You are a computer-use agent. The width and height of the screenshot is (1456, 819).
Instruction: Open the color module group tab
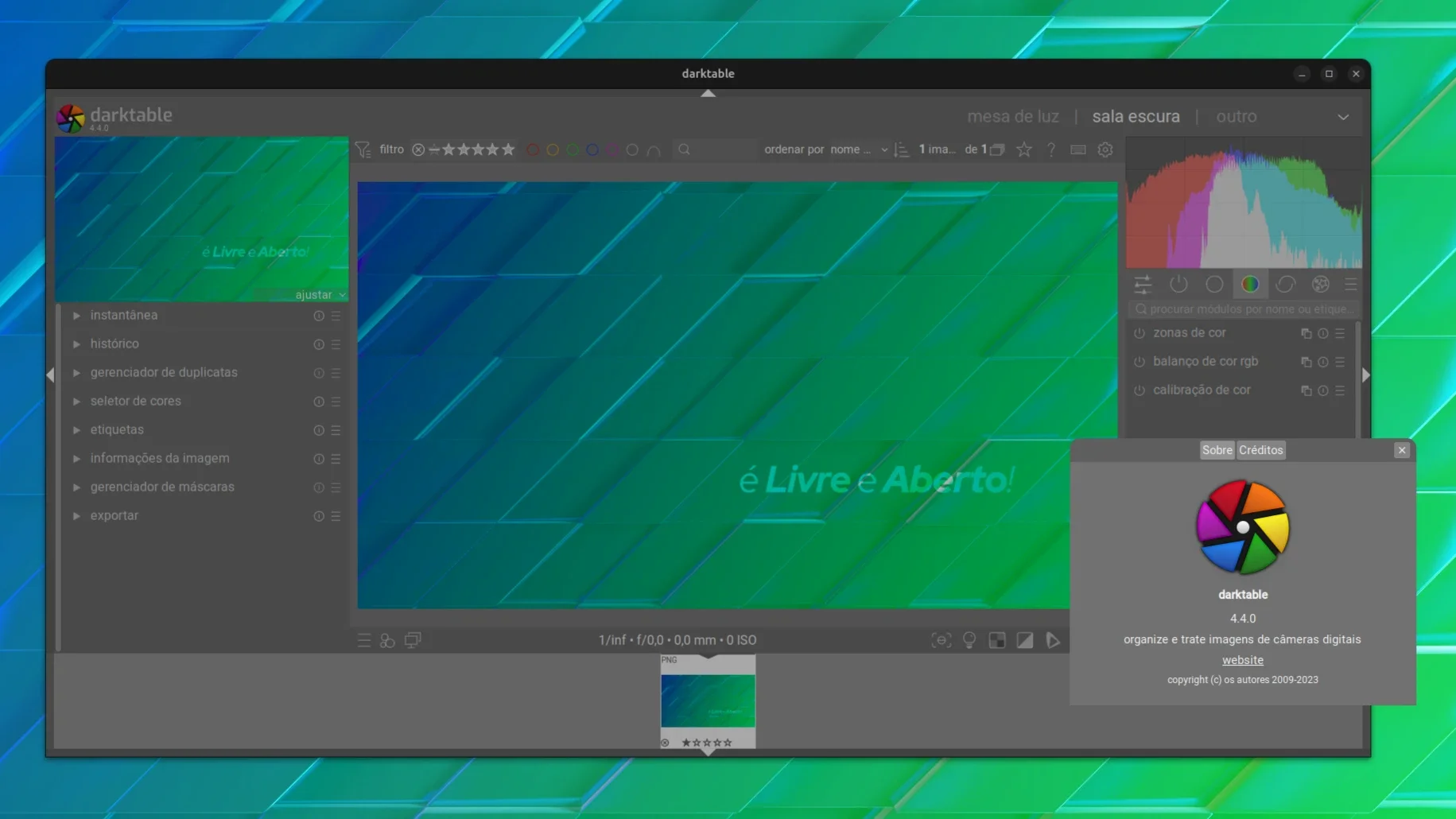(1249, 284)
